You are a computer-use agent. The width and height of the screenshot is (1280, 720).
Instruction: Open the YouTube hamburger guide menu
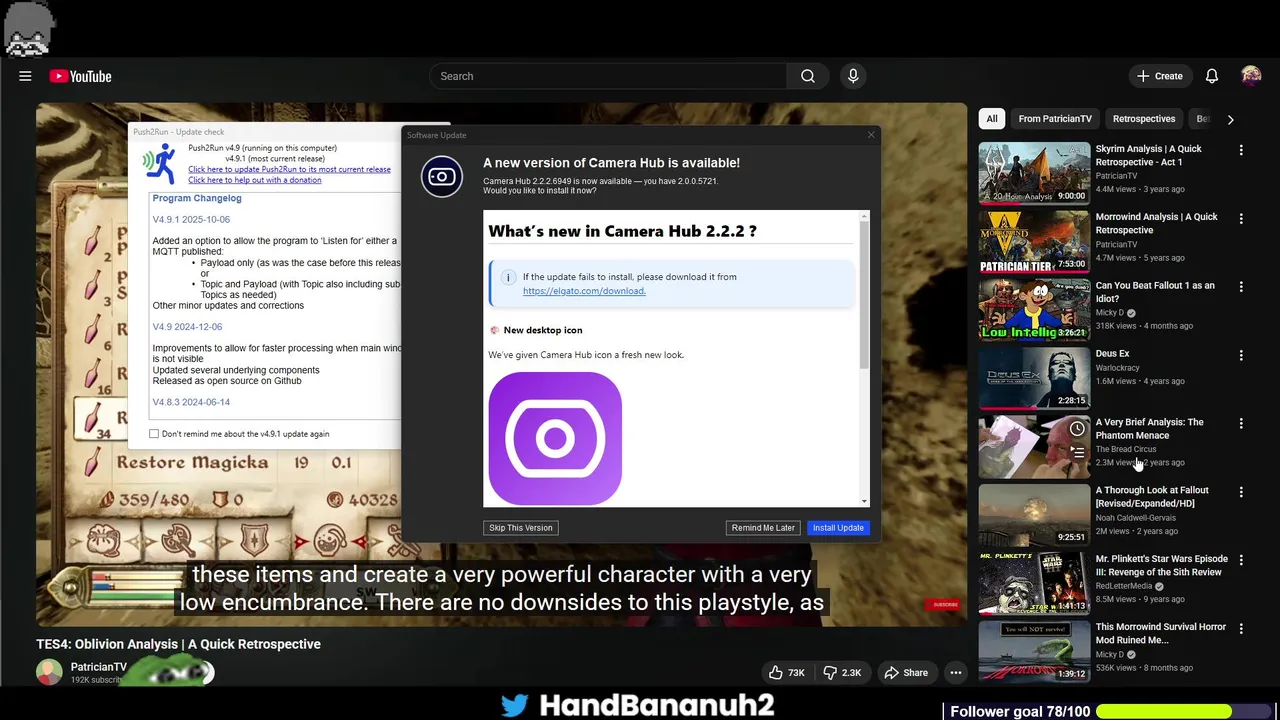25,76
